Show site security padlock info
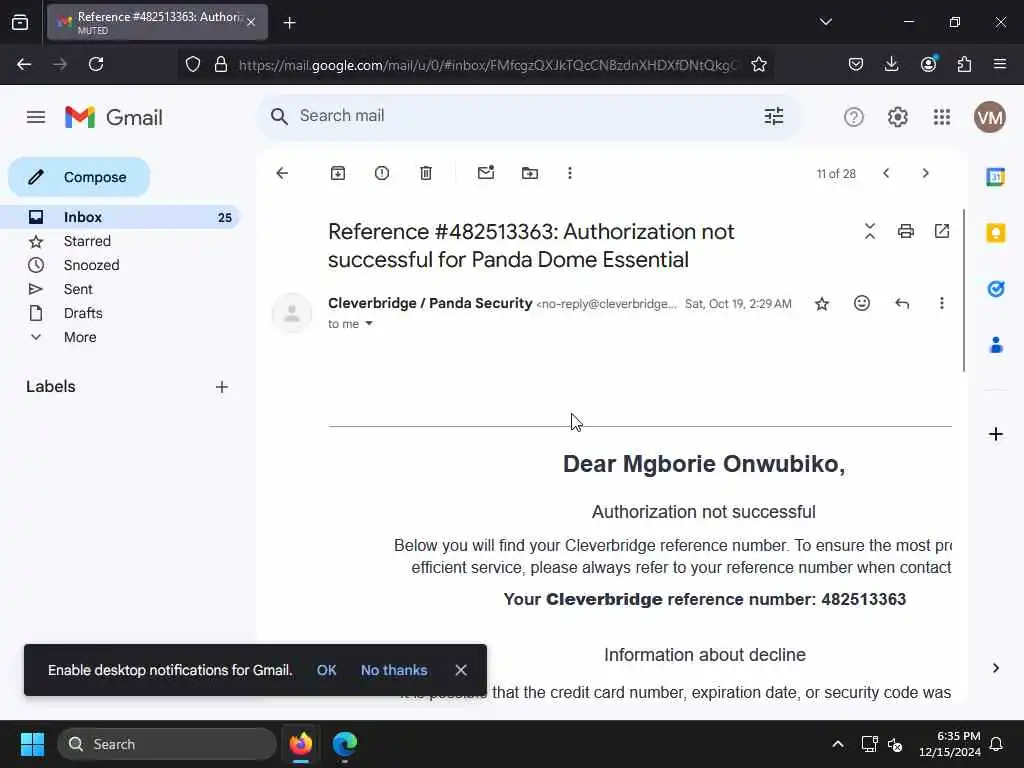Image resolution: width=1024 pixels, height=768 pixels. click(x=221, y=64)
